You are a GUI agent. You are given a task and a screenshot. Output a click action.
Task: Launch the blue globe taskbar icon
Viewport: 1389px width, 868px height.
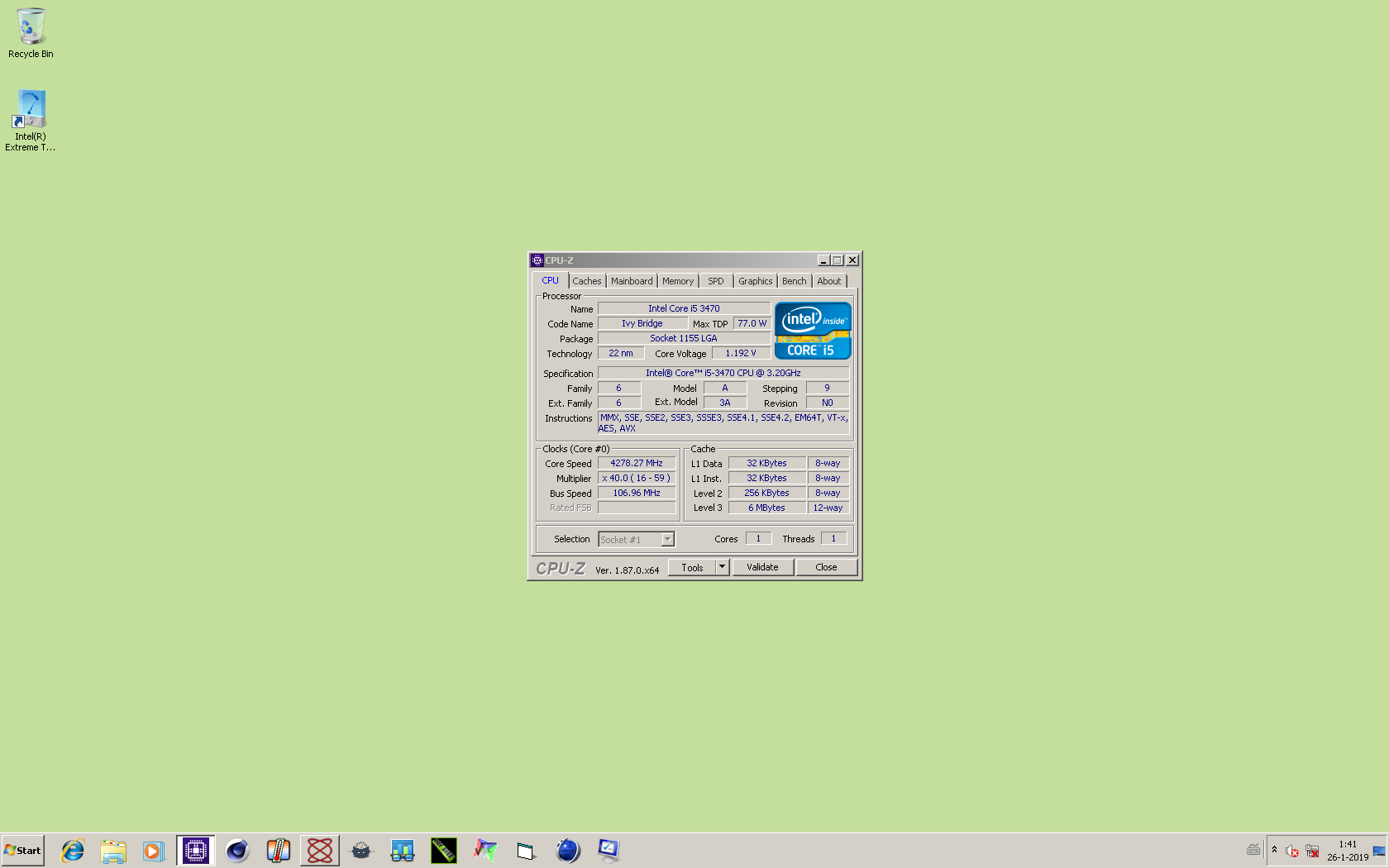tap(568, 850)
